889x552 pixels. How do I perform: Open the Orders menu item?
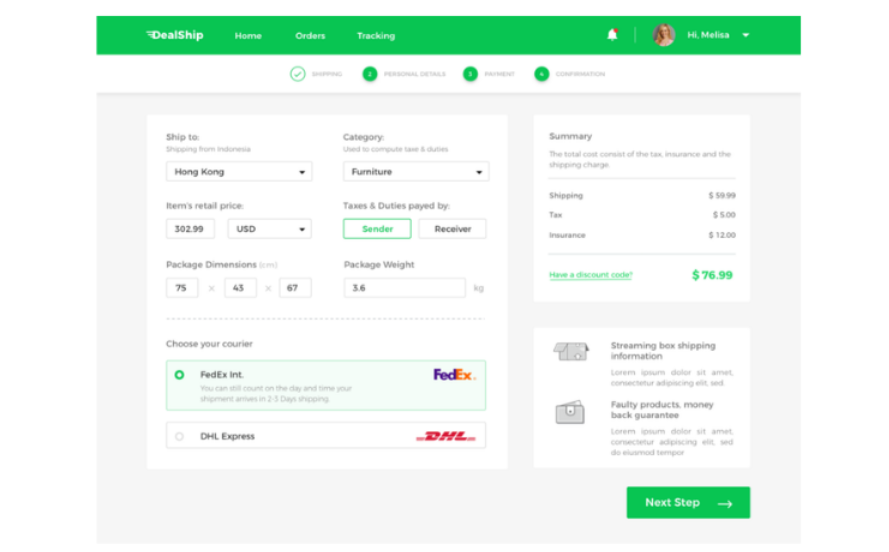[310, 36]
